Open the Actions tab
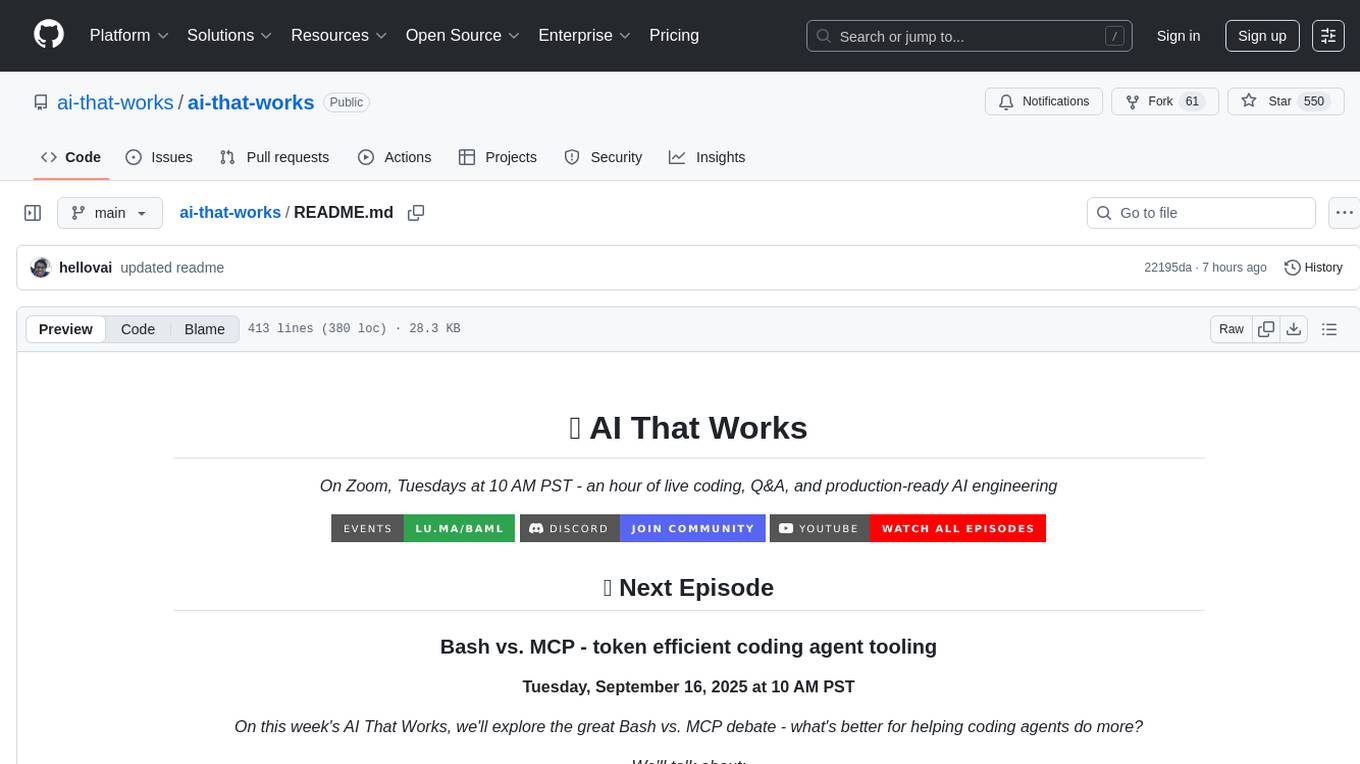 pos(394,157)
